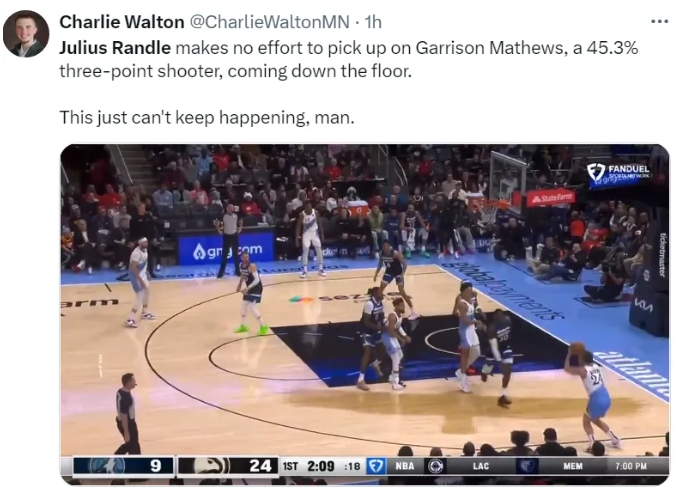Play the embedded basketball video

(364, 314)
